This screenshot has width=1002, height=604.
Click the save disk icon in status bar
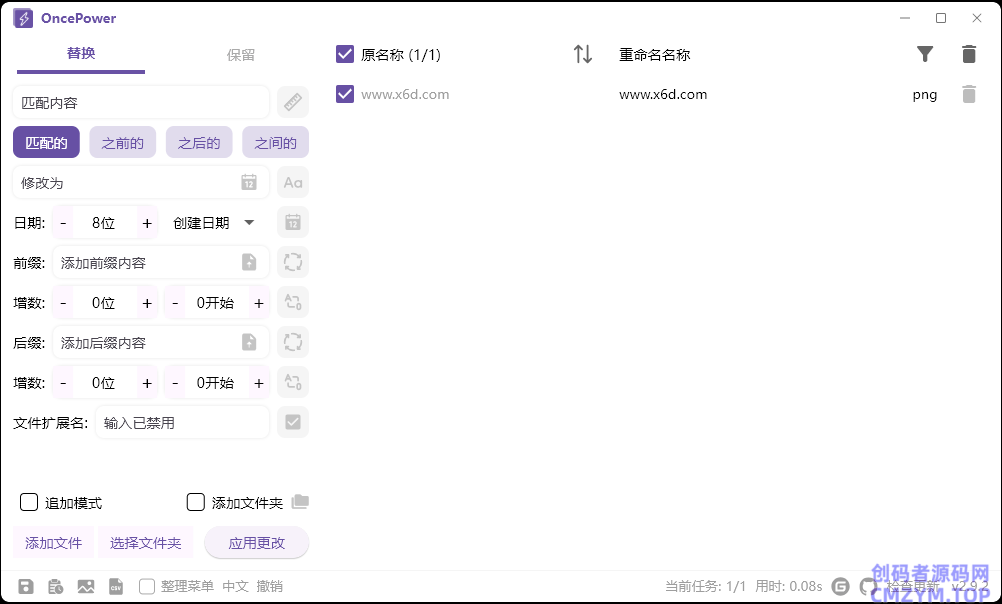[x=26, y=587]
